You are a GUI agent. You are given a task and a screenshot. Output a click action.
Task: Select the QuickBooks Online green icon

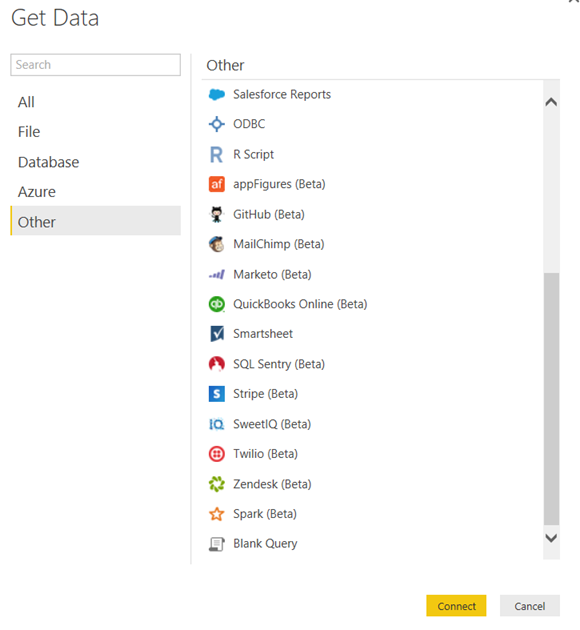coord(216,304)
